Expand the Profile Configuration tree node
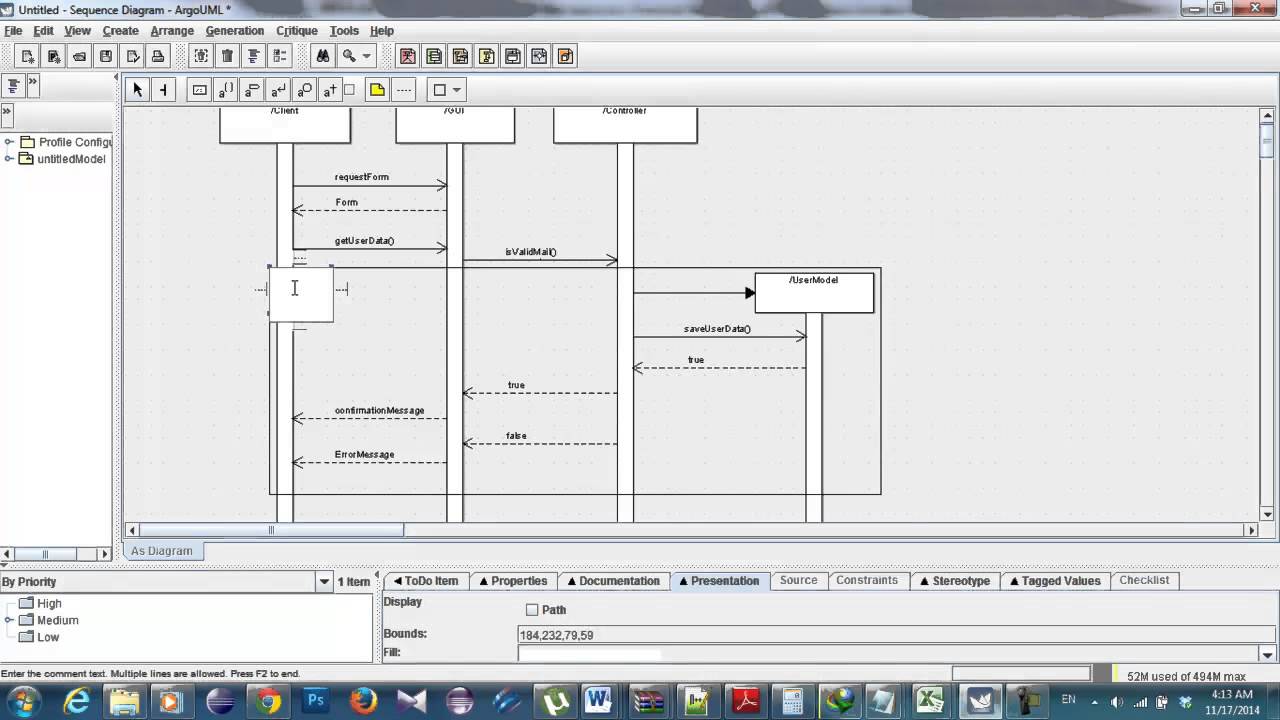Viewport: 1280px width, 720px height. pos(9,142)
